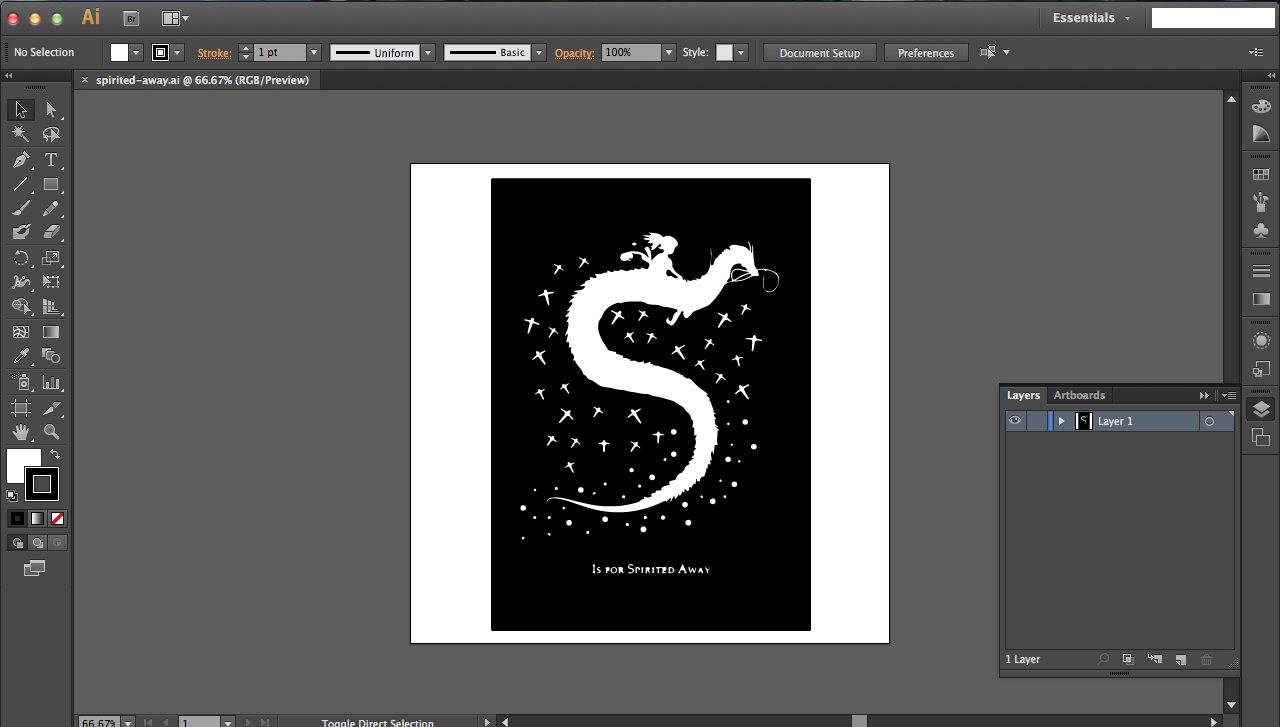Set paint mode to None
The height and width of the screenshot is (727, 1280).
[x=57, y=518]
